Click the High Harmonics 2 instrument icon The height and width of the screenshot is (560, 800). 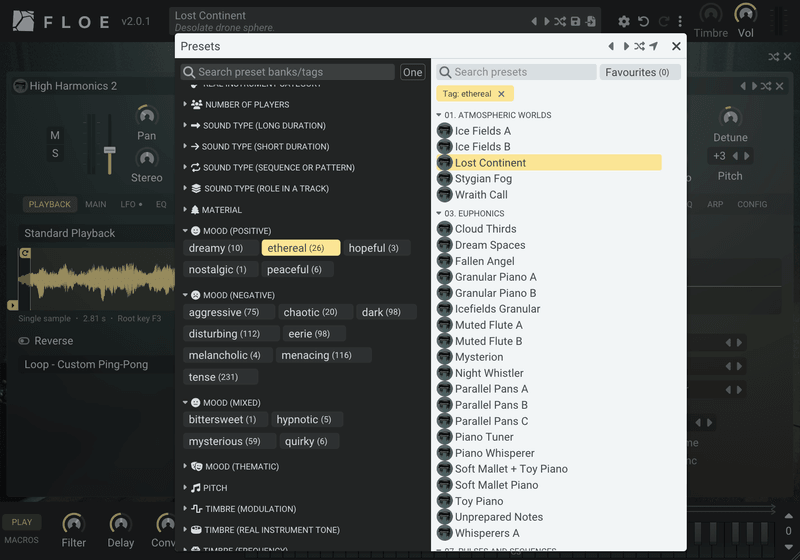[x=20, y=86]
